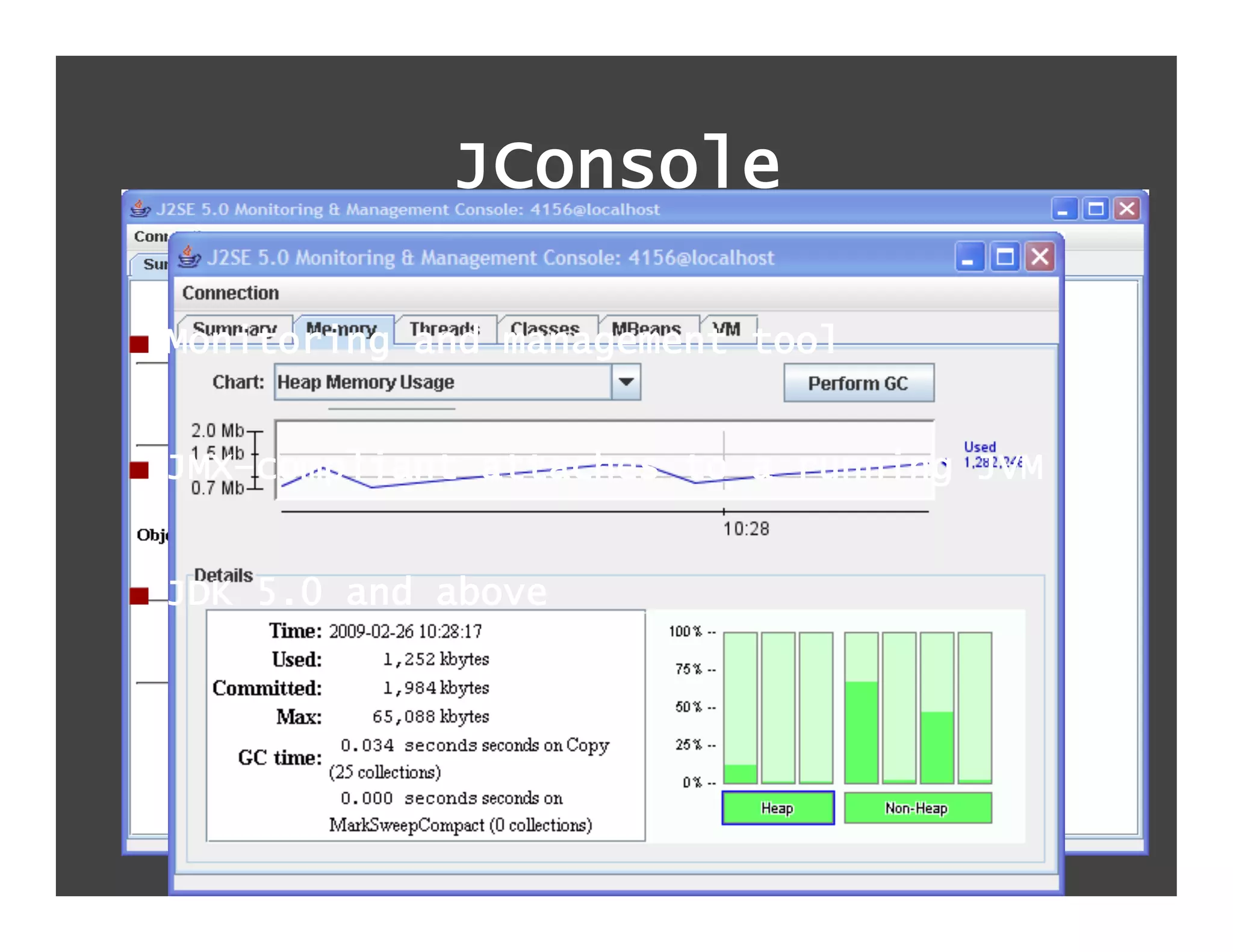This screenshot has height=952, width=1233.
Task: Click the Perform GC button
Action: tap(859, 383)
